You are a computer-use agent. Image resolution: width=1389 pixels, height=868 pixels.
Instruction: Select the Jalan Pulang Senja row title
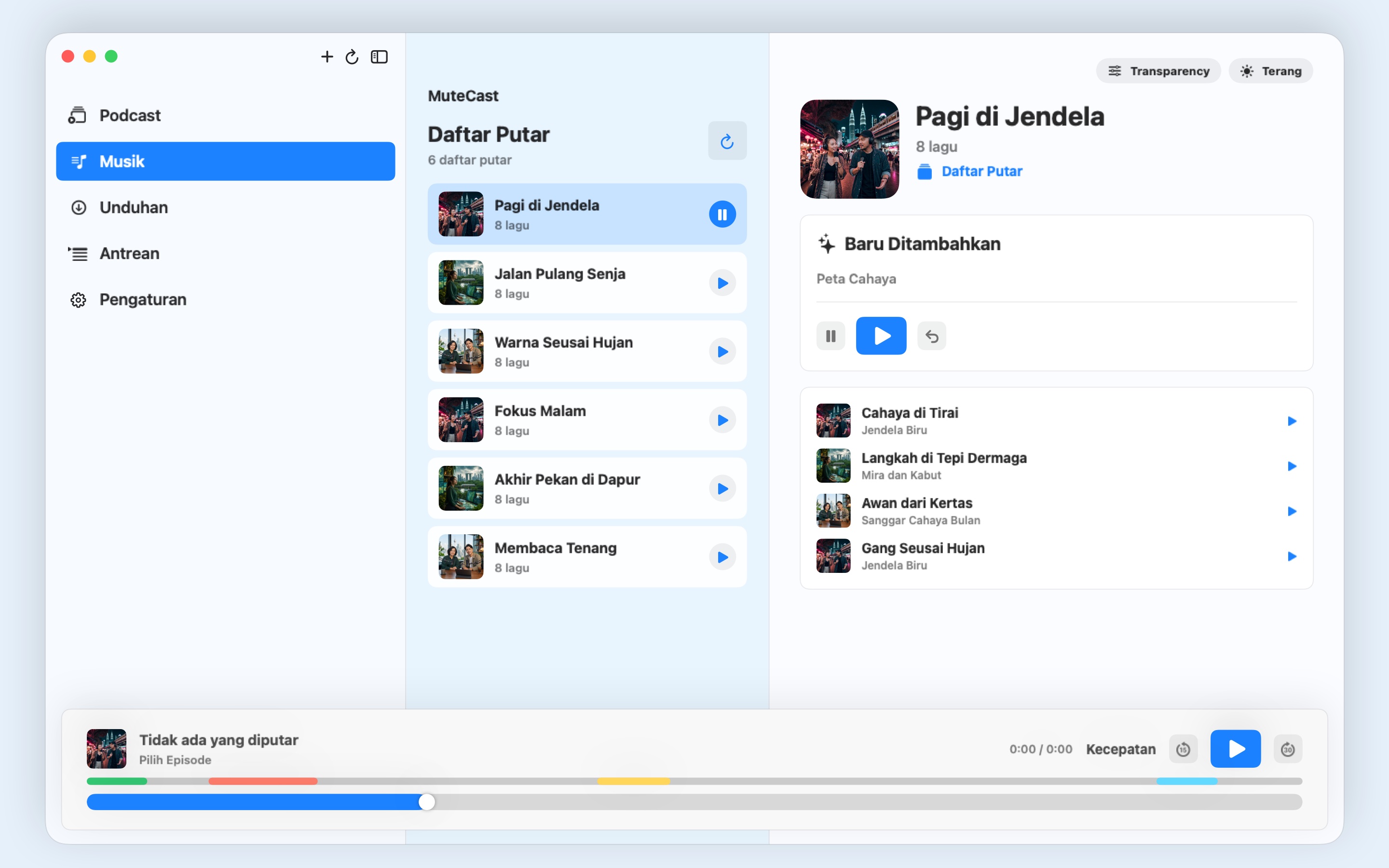point(560,274)
